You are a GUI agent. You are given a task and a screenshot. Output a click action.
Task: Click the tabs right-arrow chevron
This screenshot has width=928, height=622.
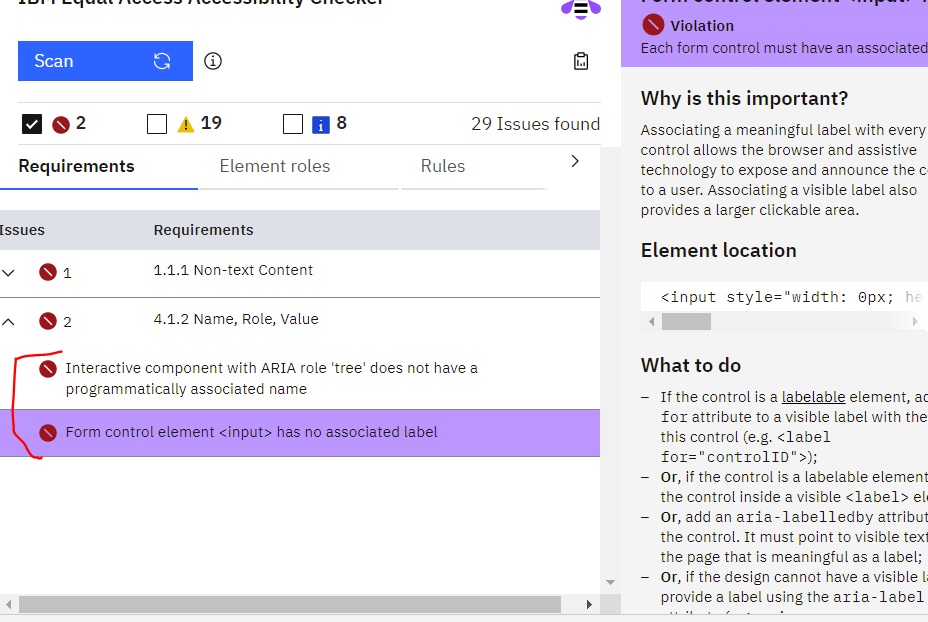point(575,161)
